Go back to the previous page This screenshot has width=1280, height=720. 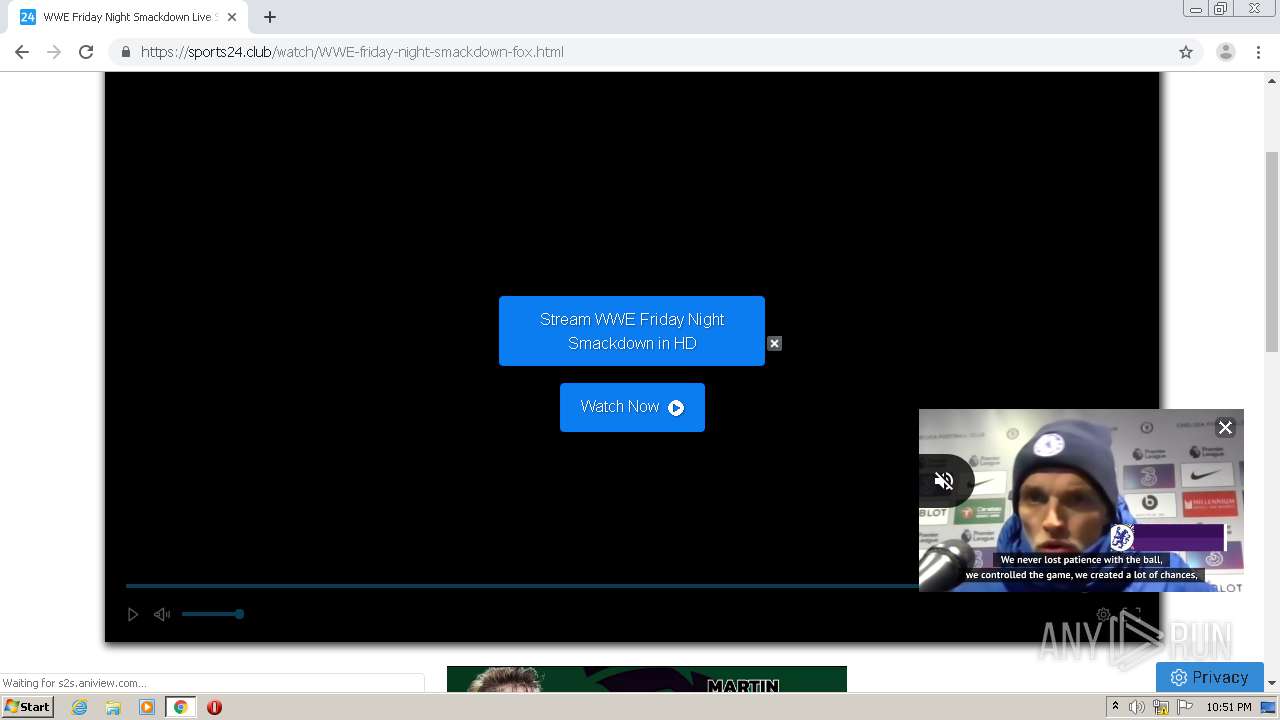coord(22,52)
